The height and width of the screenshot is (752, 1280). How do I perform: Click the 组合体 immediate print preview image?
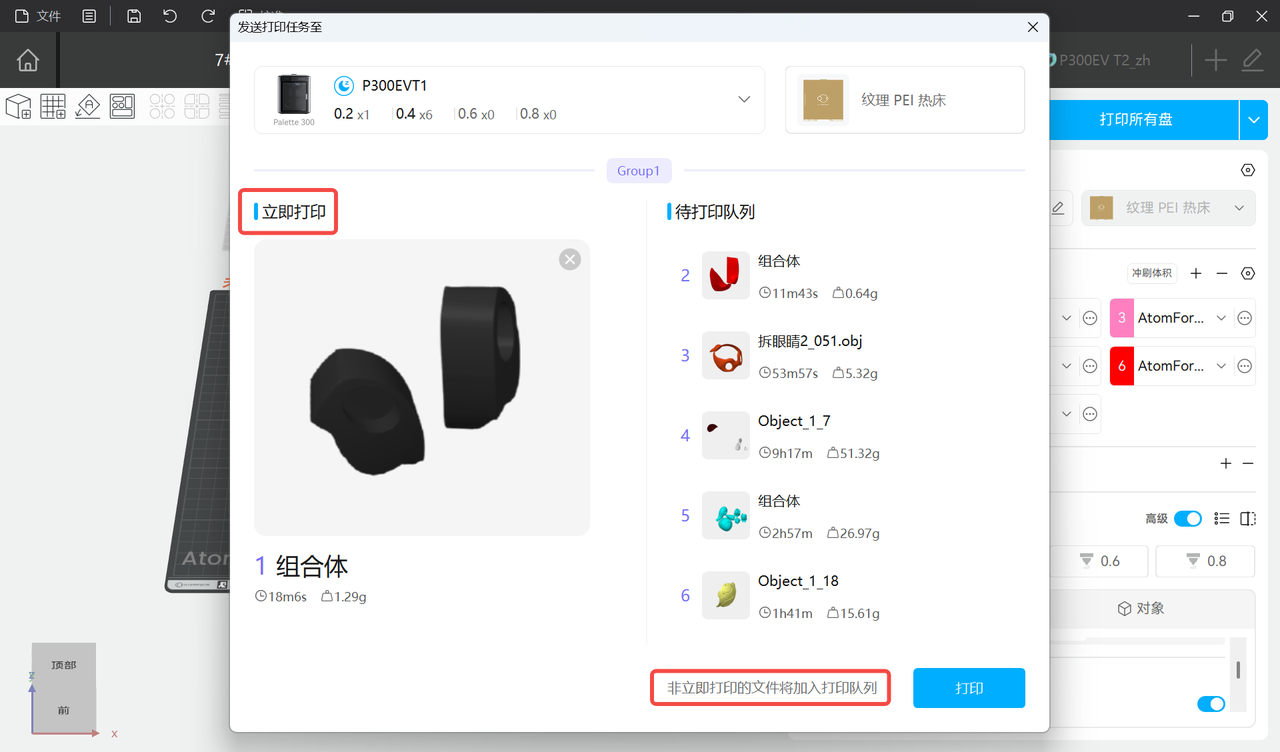pyautogui.click(x=422, y=388)
